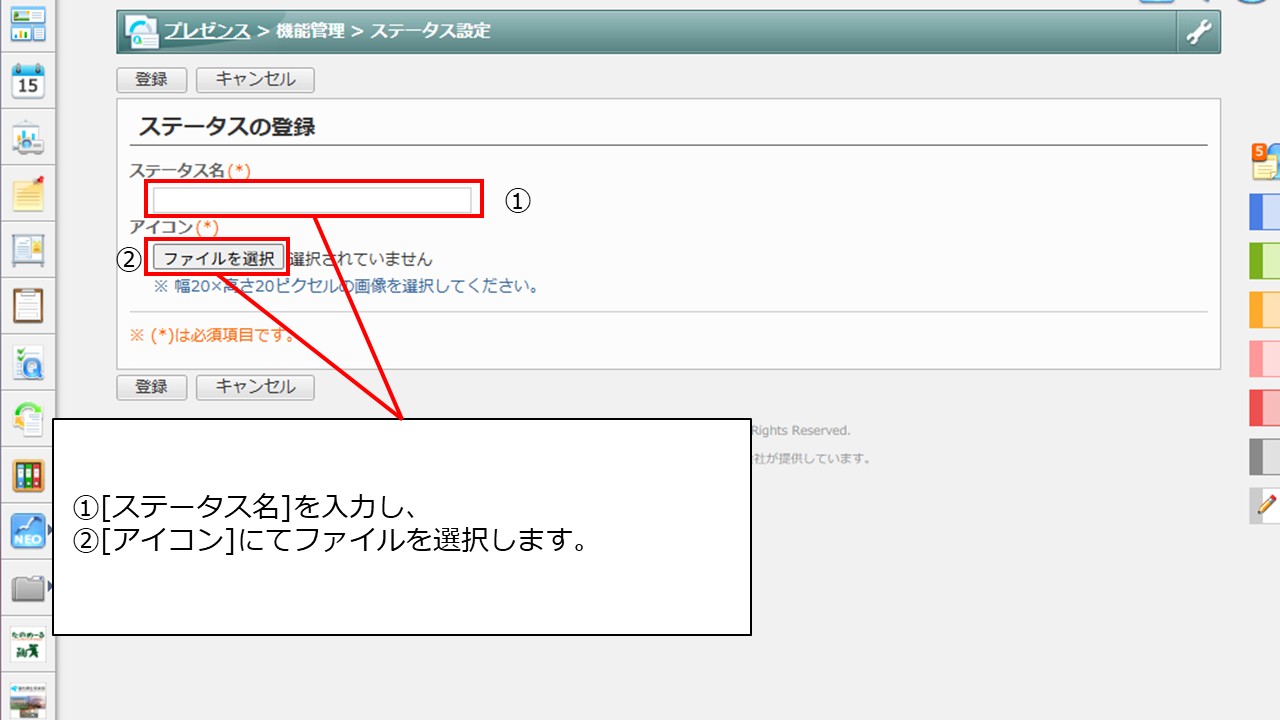Click the 幅20×高さ20ピクセル image size note
Image resolution: width=1280 pixels, height=720 pixels.
[x=346, y=286]
